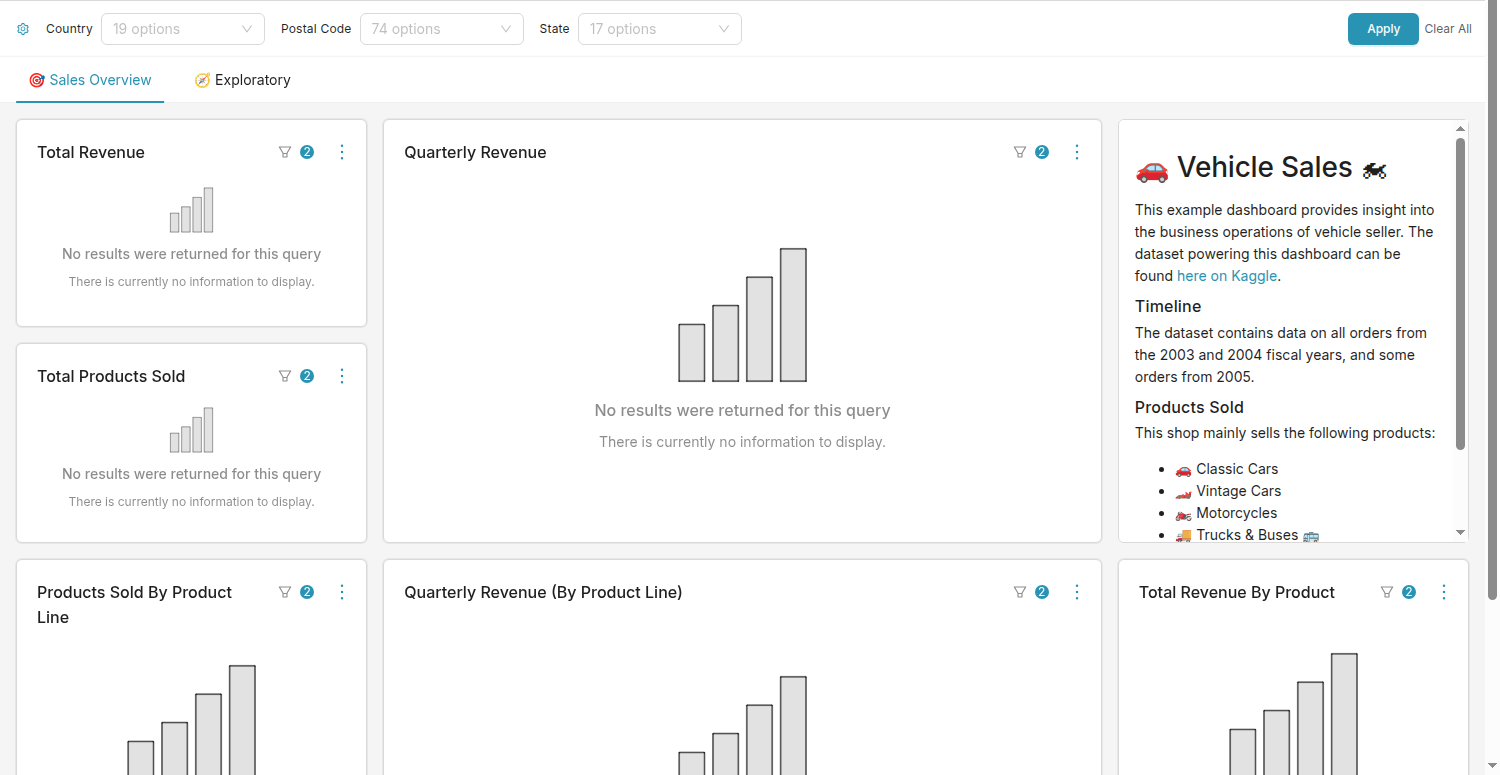
Task: Click the Quarterly Revenue filter count badge
Action: coord(1042,152)
